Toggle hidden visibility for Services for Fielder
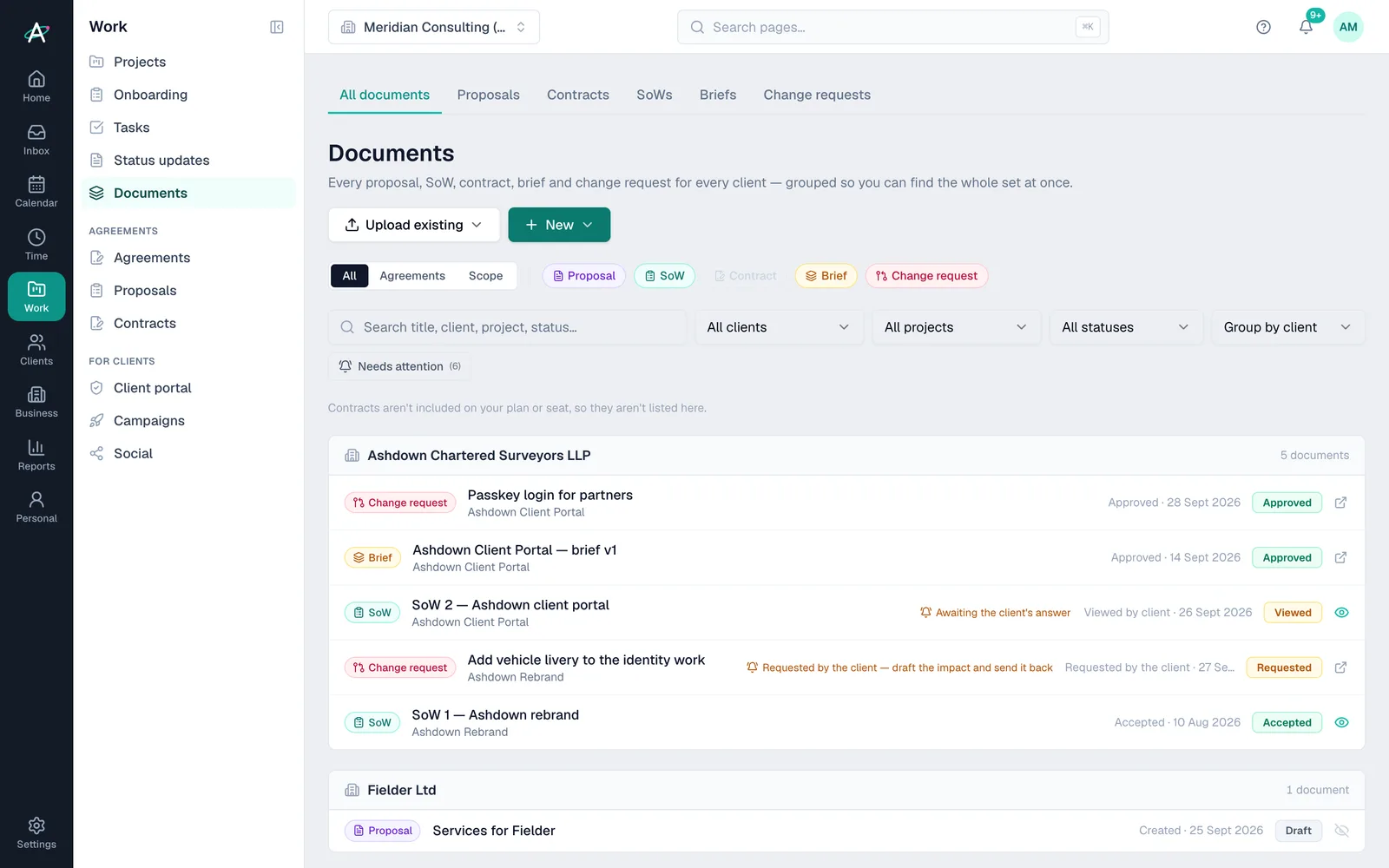1389x868 pixels. 1341,831
